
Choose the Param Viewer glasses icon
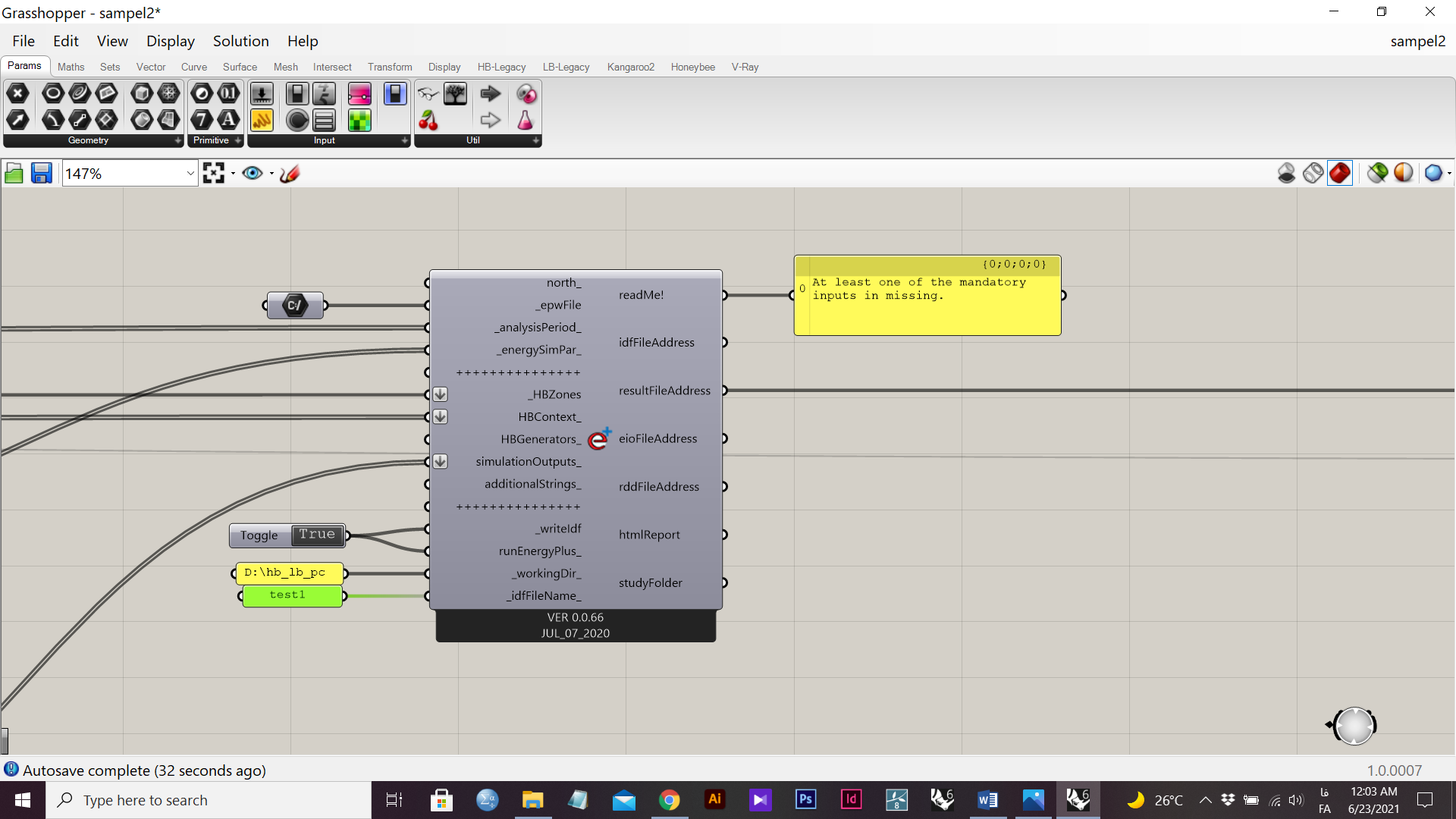click(x=428, y=94)
